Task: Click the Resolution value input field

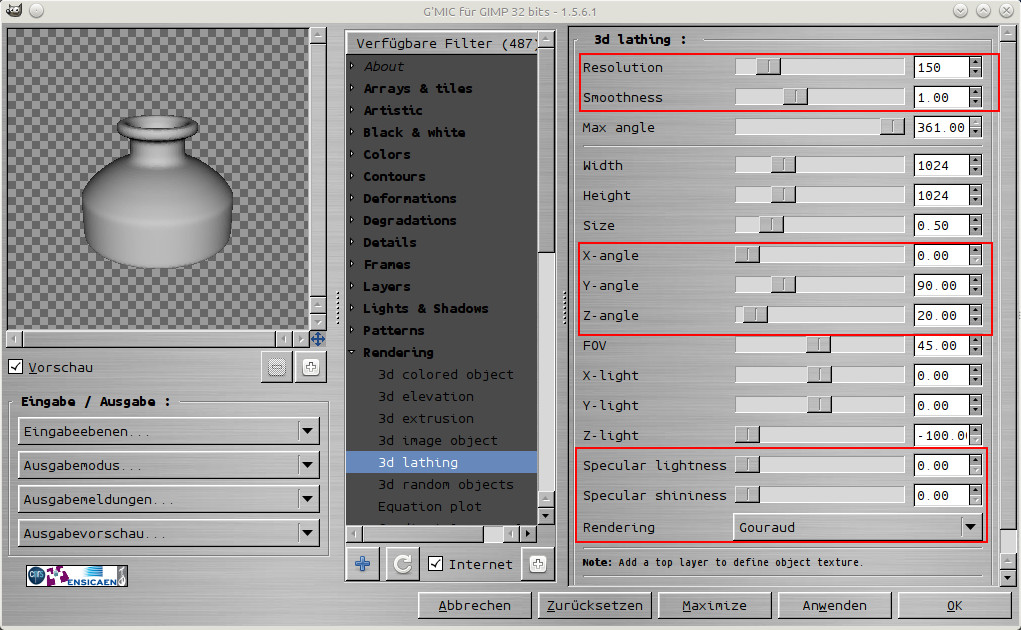Action: tap(941, 67)
